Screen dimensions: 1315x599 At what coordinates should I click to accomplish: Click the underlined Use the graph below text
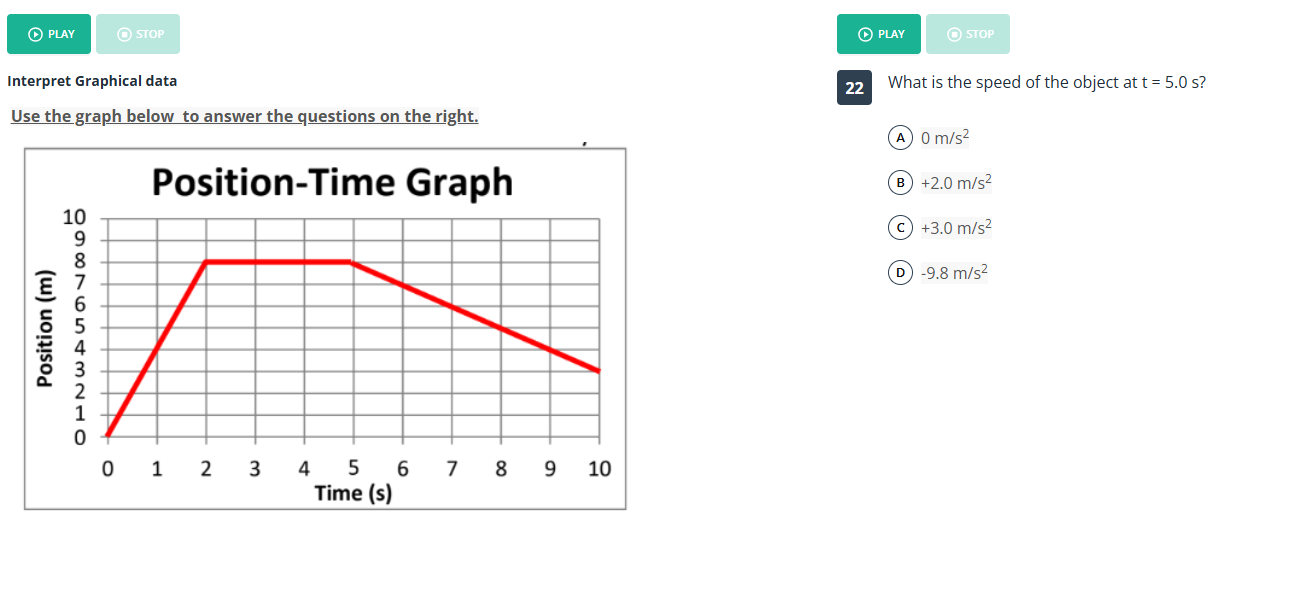(245, 116)
